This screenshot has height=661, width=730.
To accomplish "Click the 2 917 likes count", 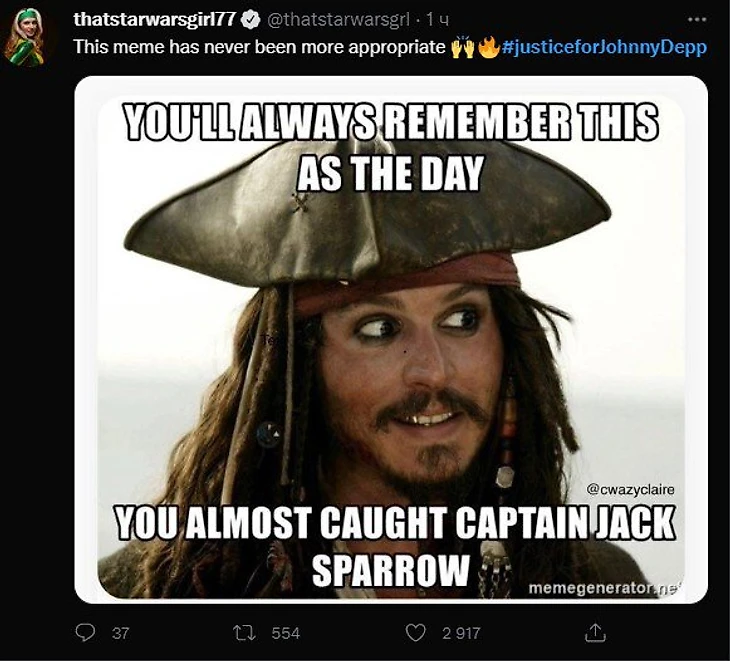I will 461,633.
